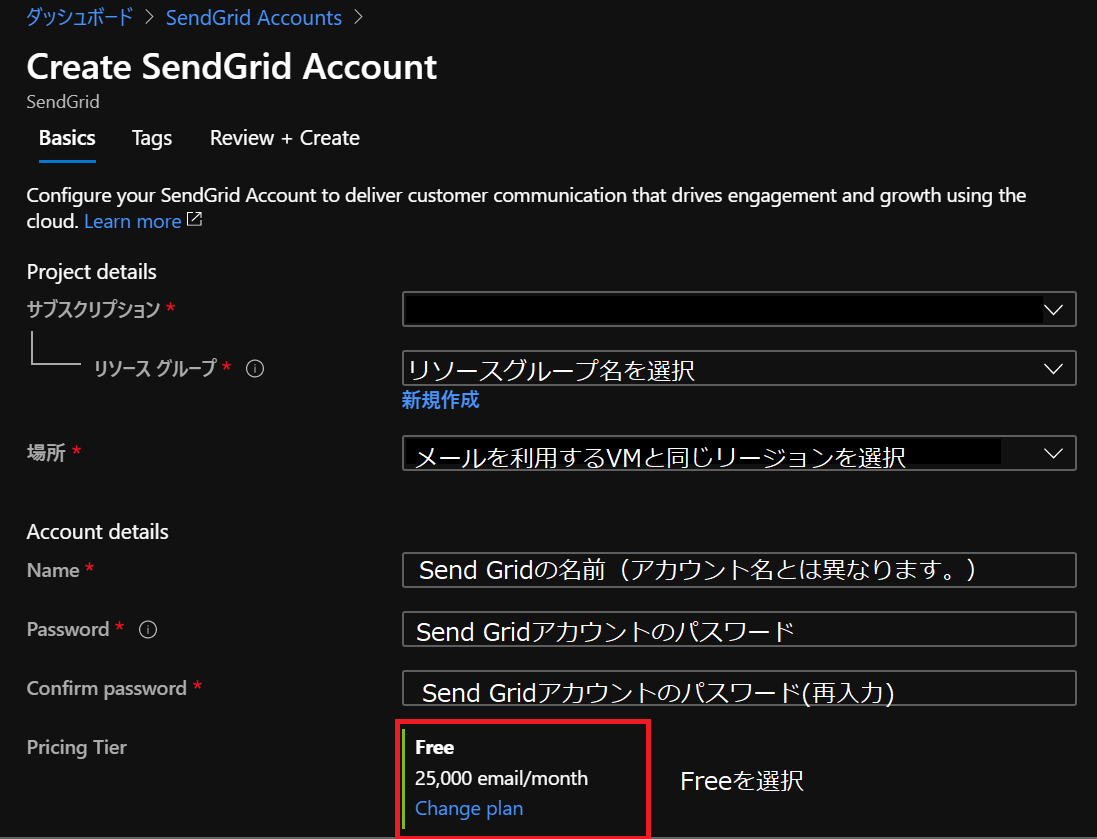Open the リソース グループ dropdown
Viewport: 1097px width, 839px height.
[x=739, y=369]
